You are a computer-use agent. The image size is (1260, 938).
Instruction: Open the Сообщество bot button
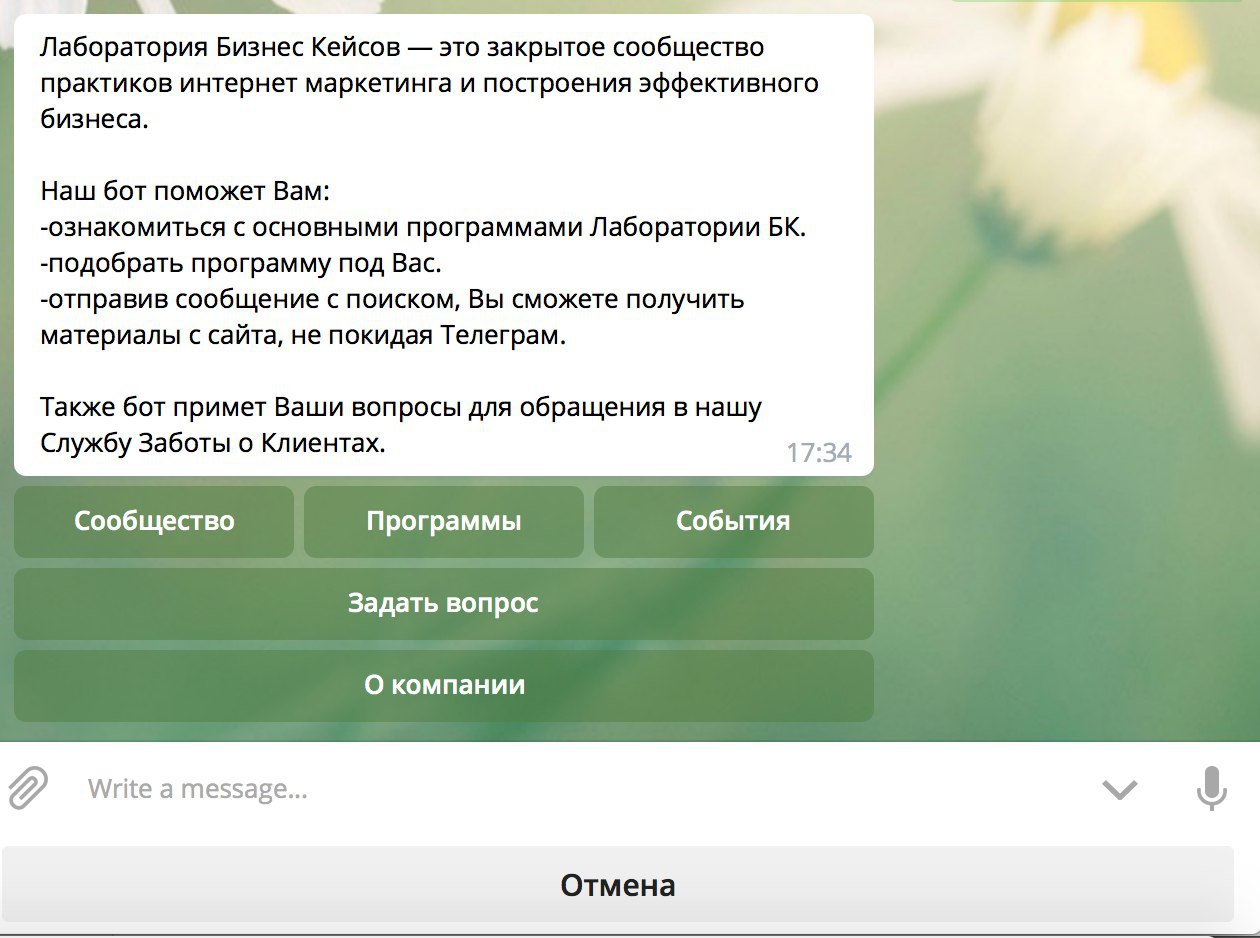pyautogui.click(x=154, y=522)
